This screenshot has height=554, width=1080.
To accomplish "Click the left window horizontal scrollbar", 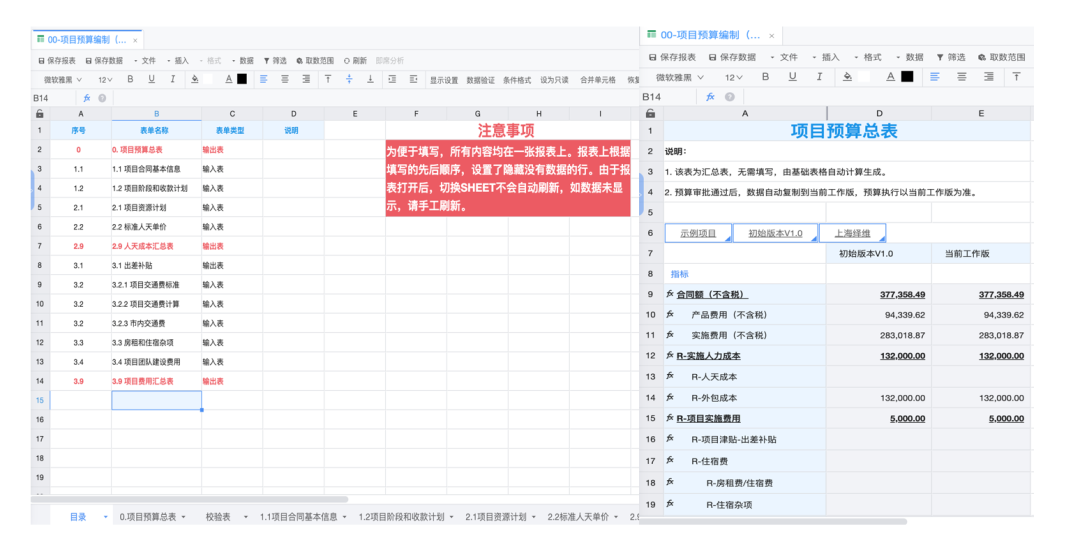I will coord(189,500).
